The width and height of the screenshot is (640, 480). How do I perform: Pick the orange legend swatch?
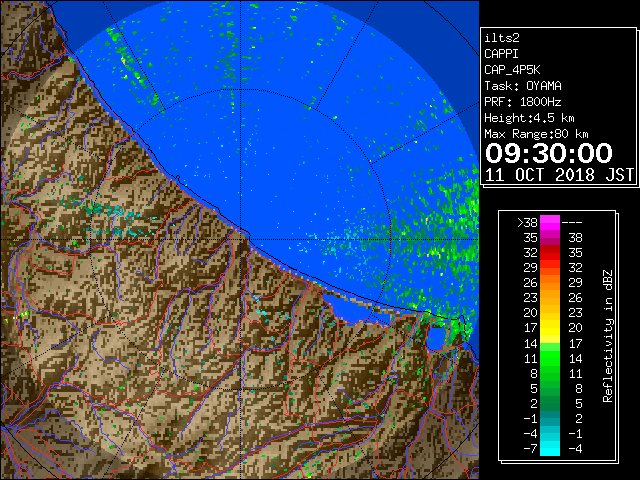tap(550, 283)
